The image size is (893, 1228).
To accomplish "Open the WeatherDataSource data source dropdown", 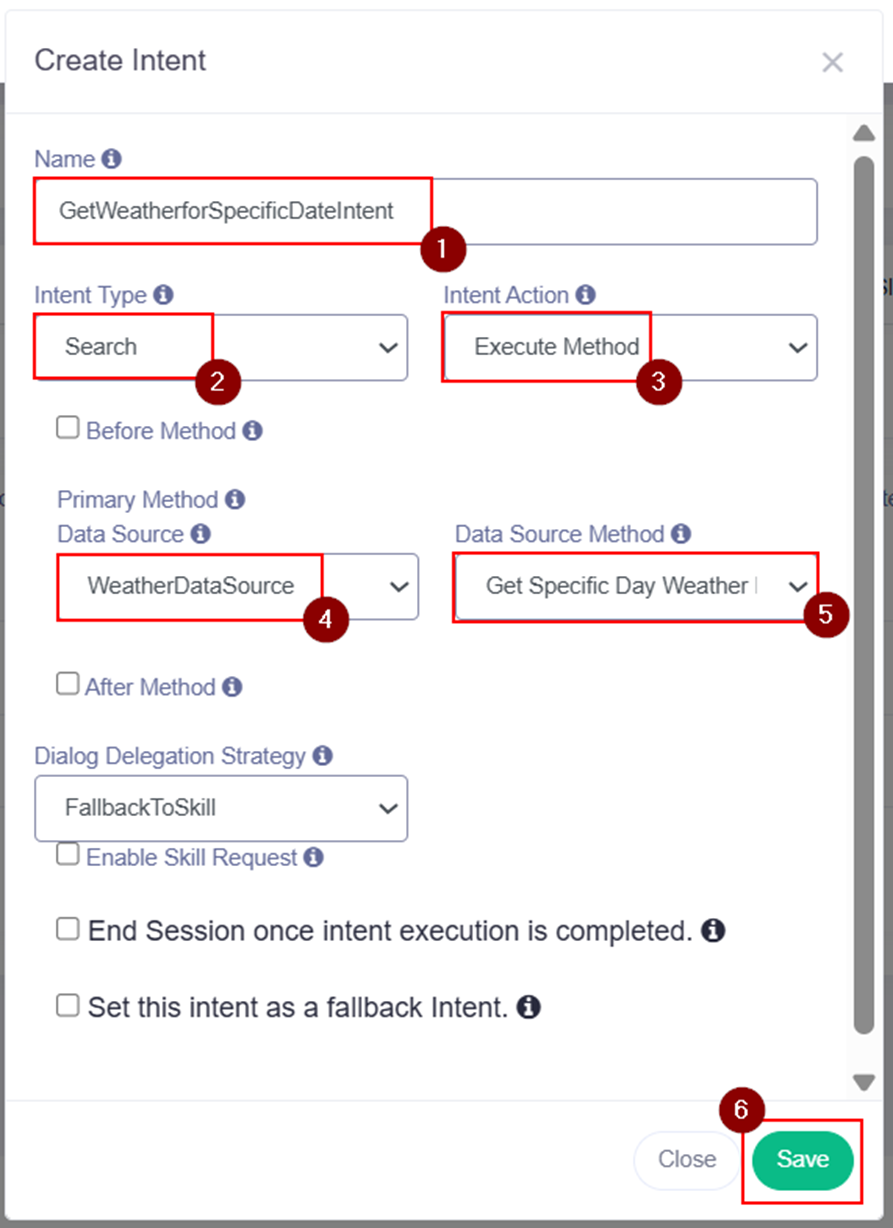I will tap(238, 586).
